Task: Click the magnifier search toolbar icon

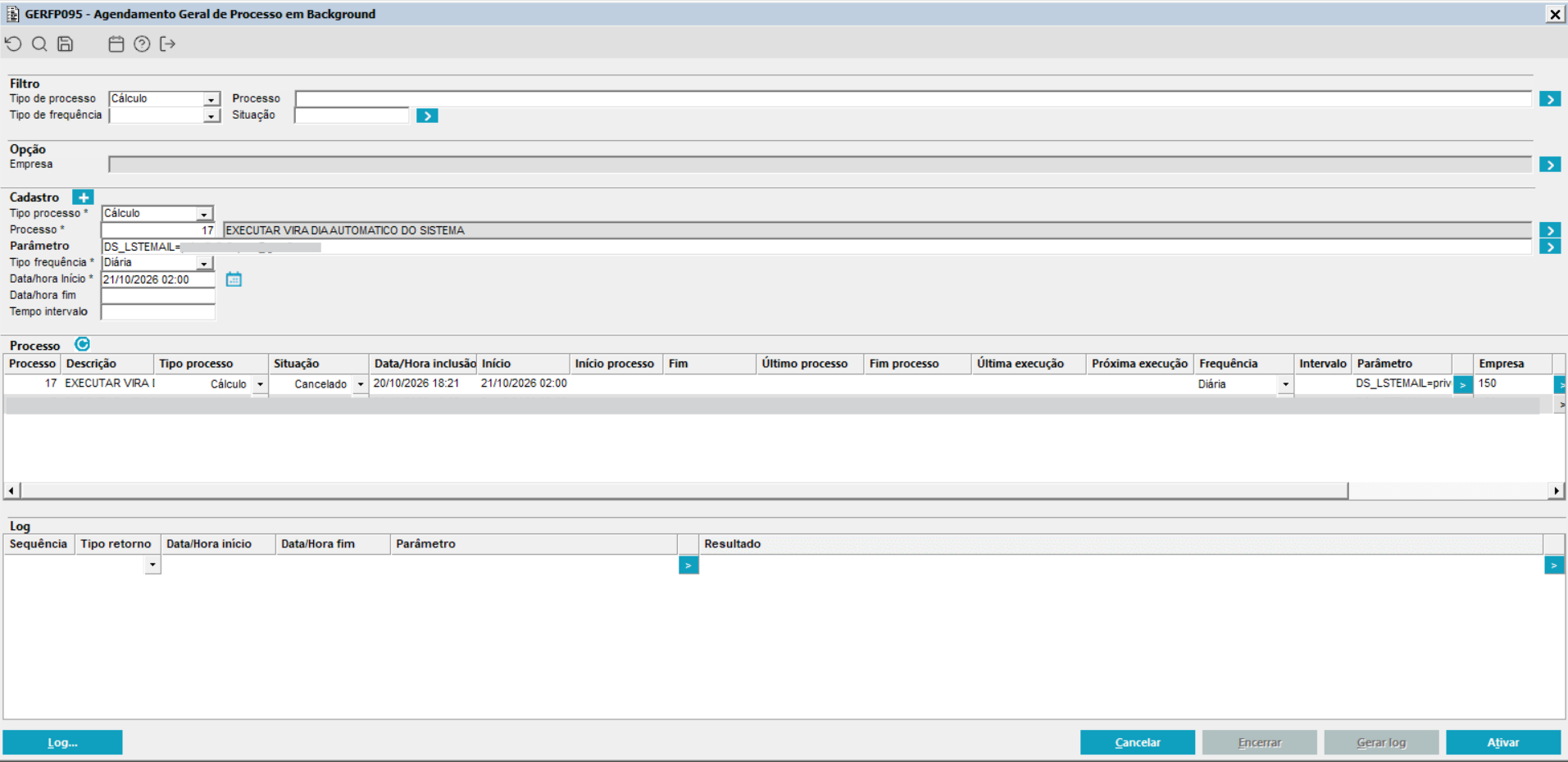Action: (x=39, y=44)
